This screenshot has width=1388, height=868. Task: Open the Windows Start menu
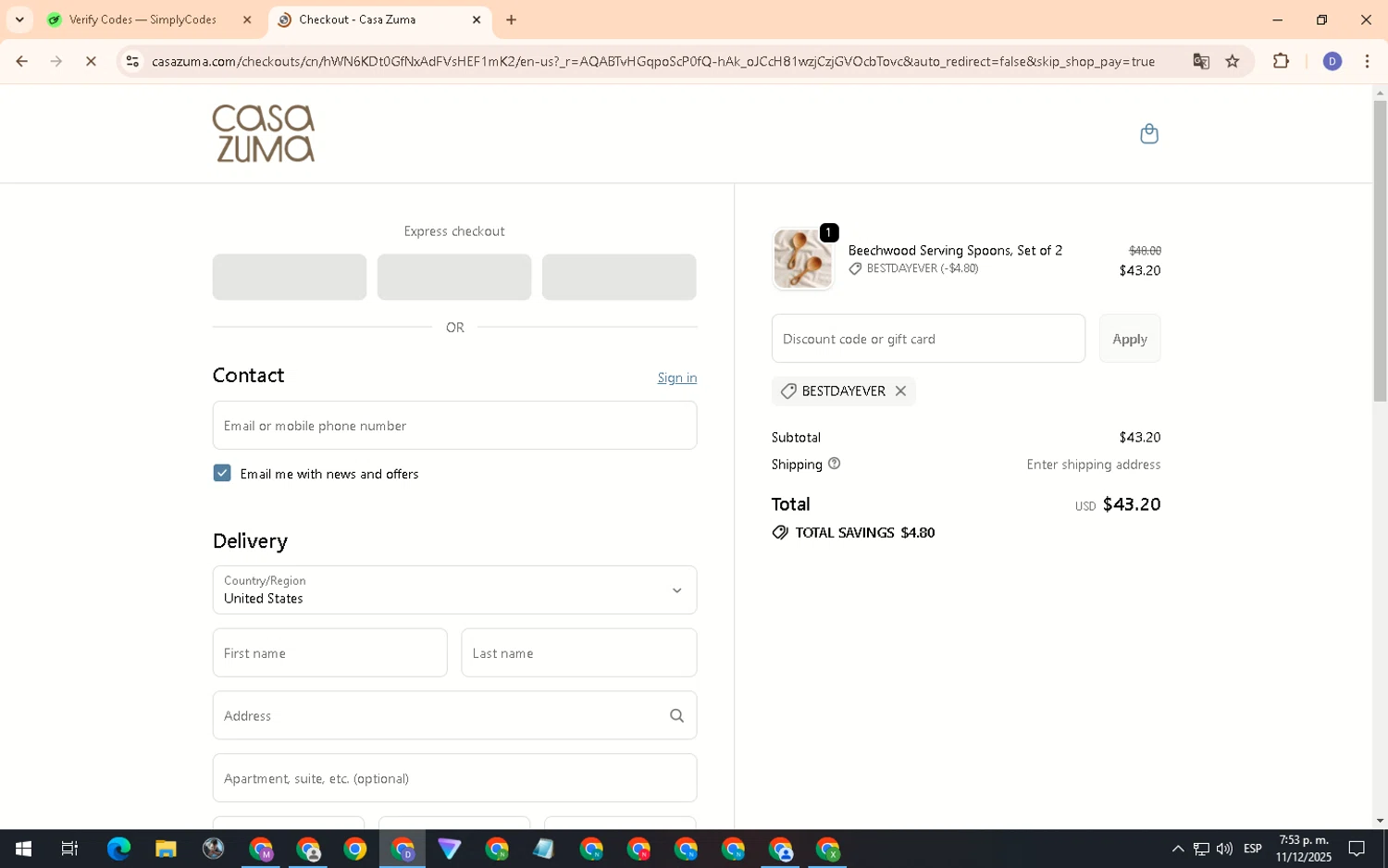coord(23,849)
